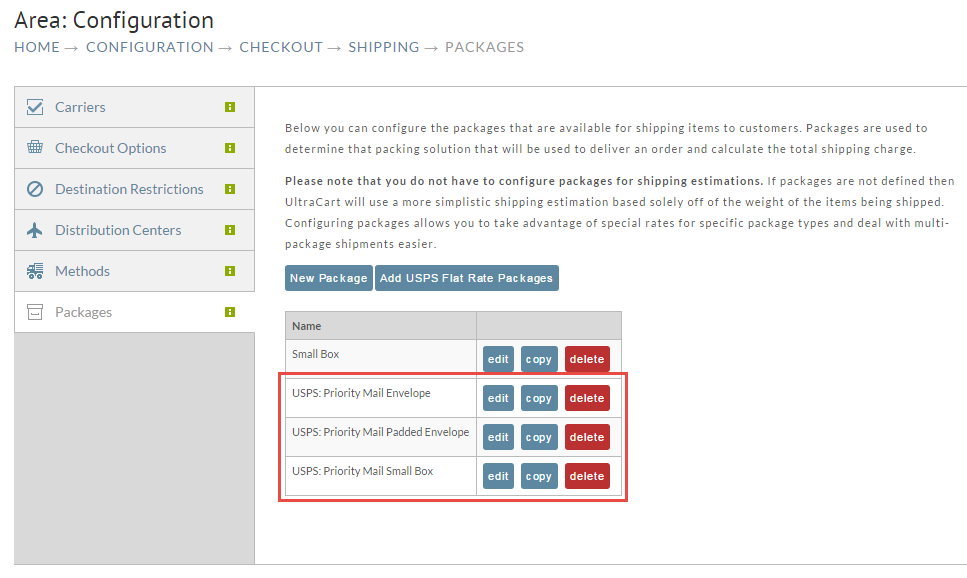This screenshot has height=578, width=967.
Task: Click the Checkout Options basket icon
Action: 35,147
